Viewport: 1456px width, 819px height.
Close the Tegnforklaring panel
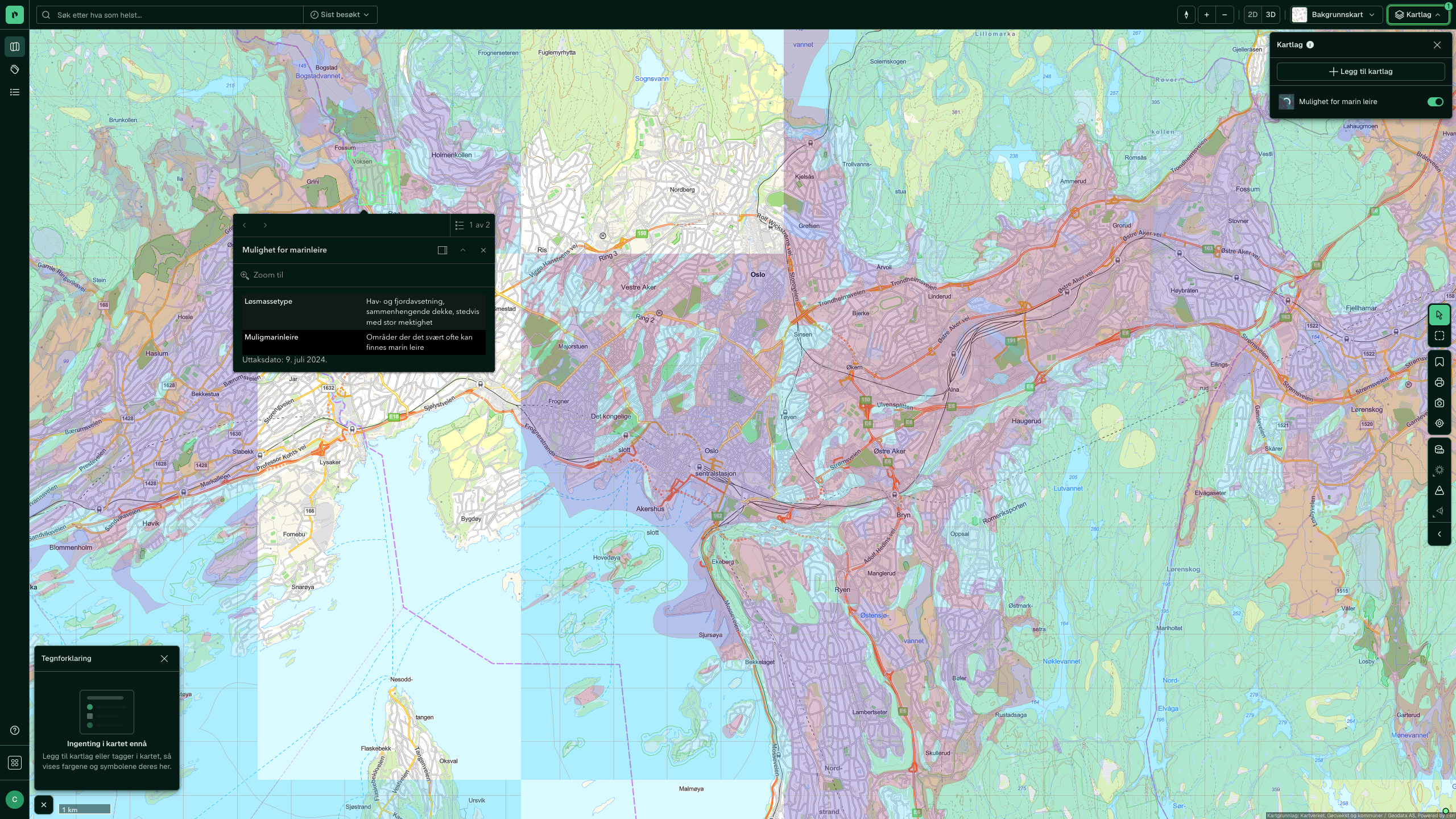click(x=164, y=659)
